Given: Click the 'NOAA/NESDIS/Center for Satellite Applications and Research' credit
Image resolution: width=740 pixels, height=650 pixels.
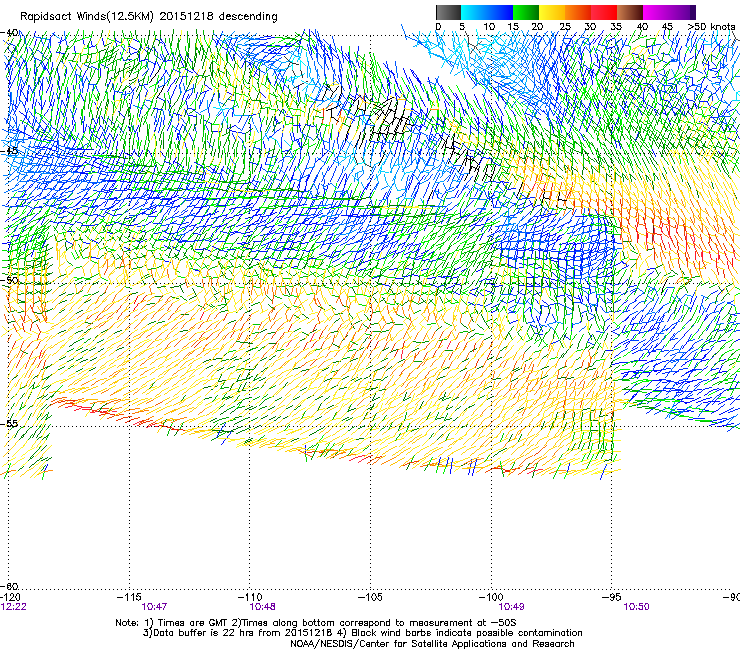Looking at the screenshot, I should 432,644.
